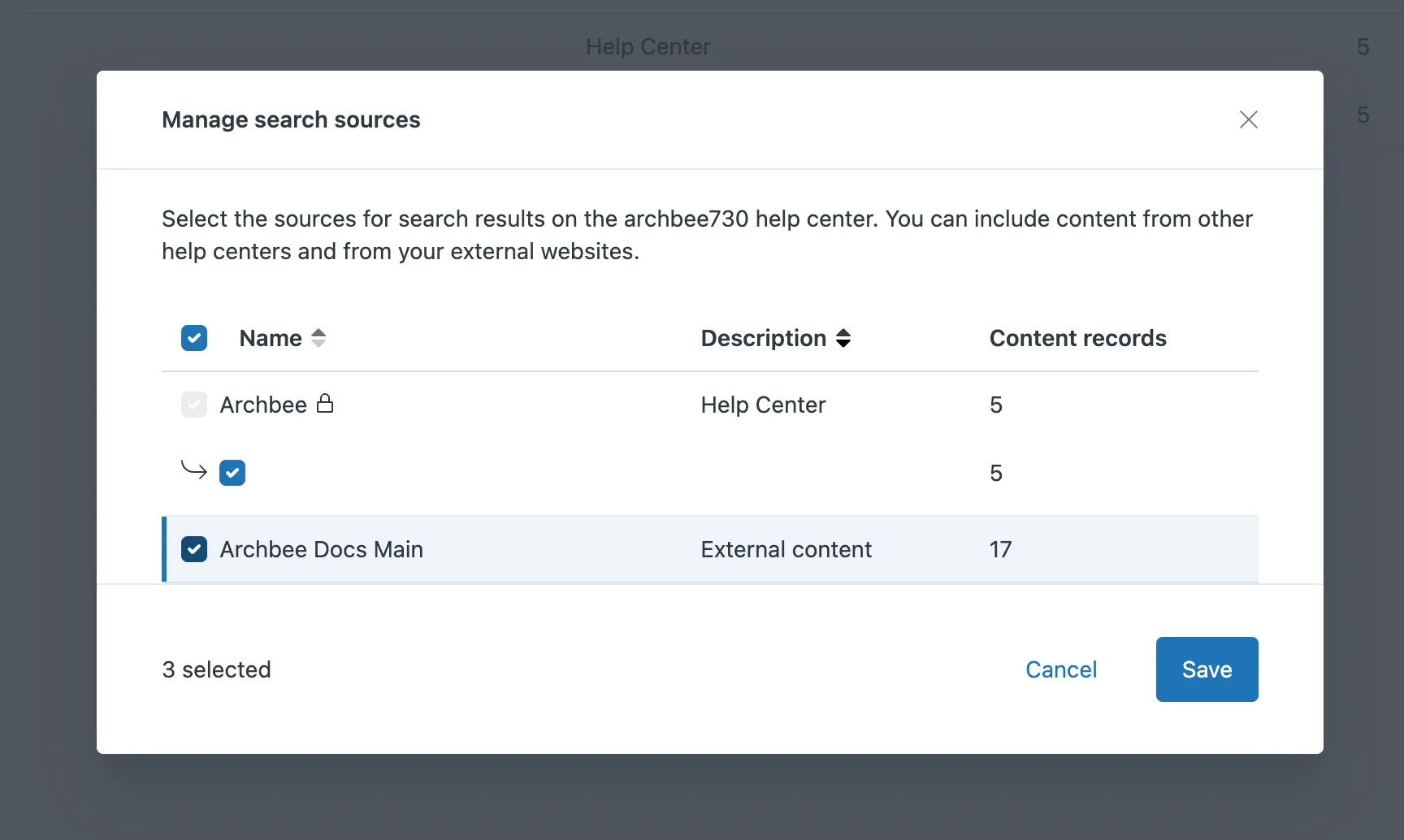This screenshot has width=1404, height=840.
Task: Click the Name column header label
Action: pyautogui.click(x=271, y=338)
